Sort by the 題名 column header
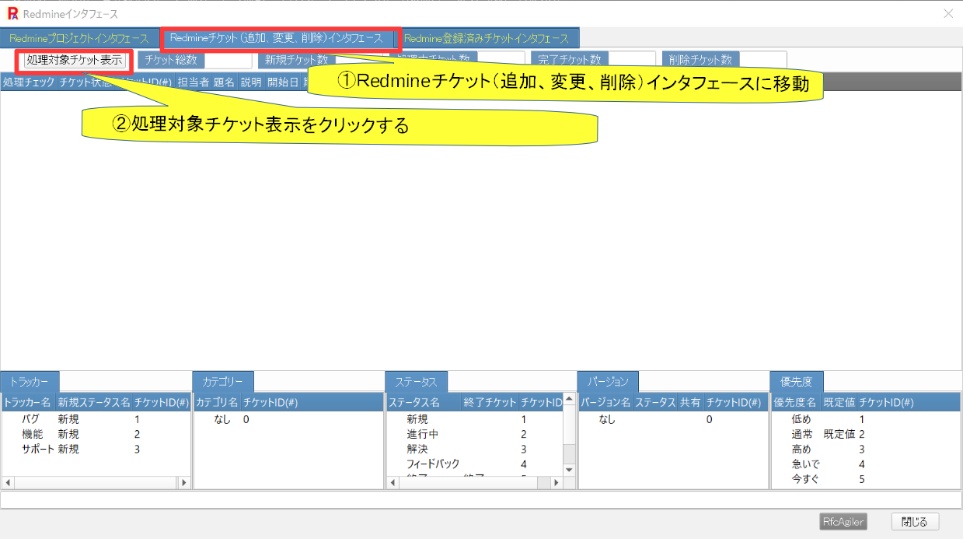 (x=224, y=82)
